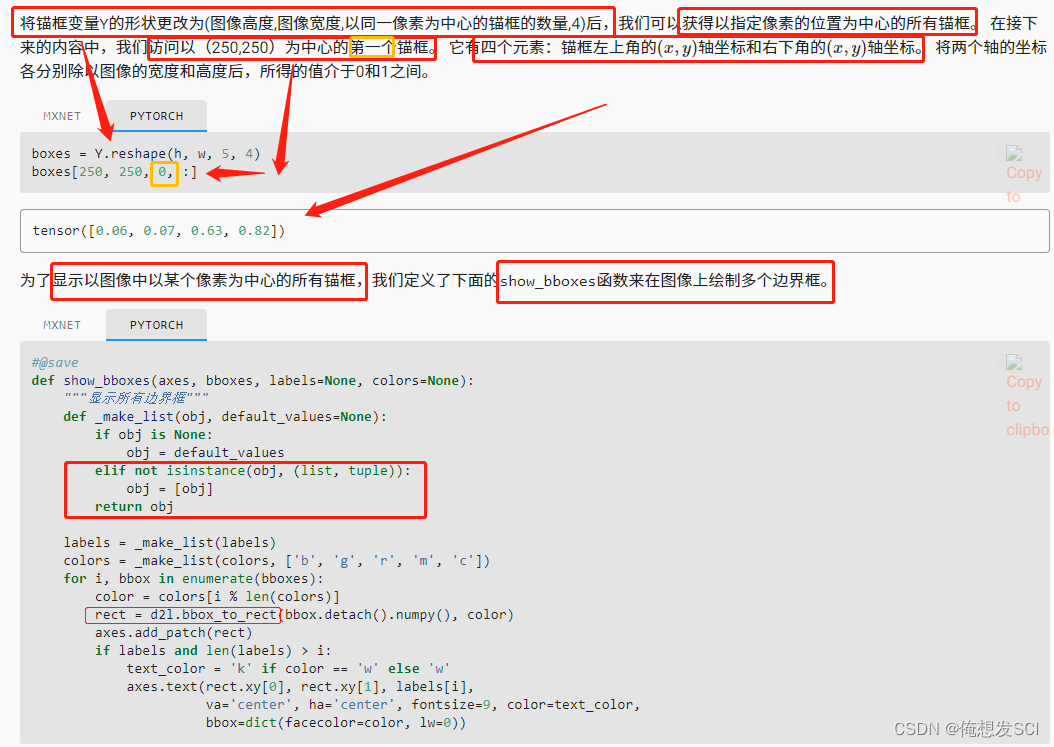
Task: Click the 'labels = _make_list(labels)' line
Action: click(169, 543)
